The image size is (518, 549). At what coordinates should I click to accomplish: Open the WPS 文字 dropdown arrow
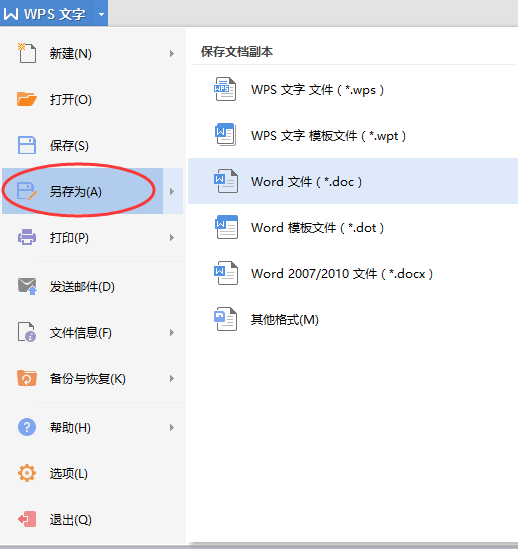tap(101, 15)
